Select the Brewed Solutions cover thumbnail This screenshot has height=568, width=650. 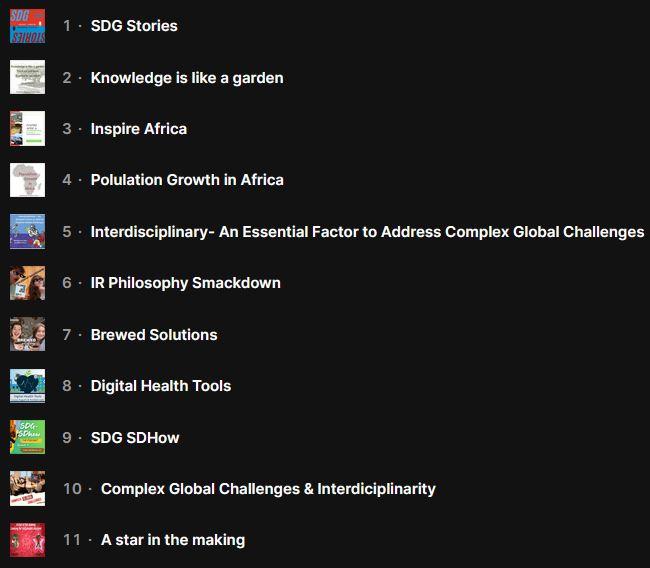click(x=27, y=334)
